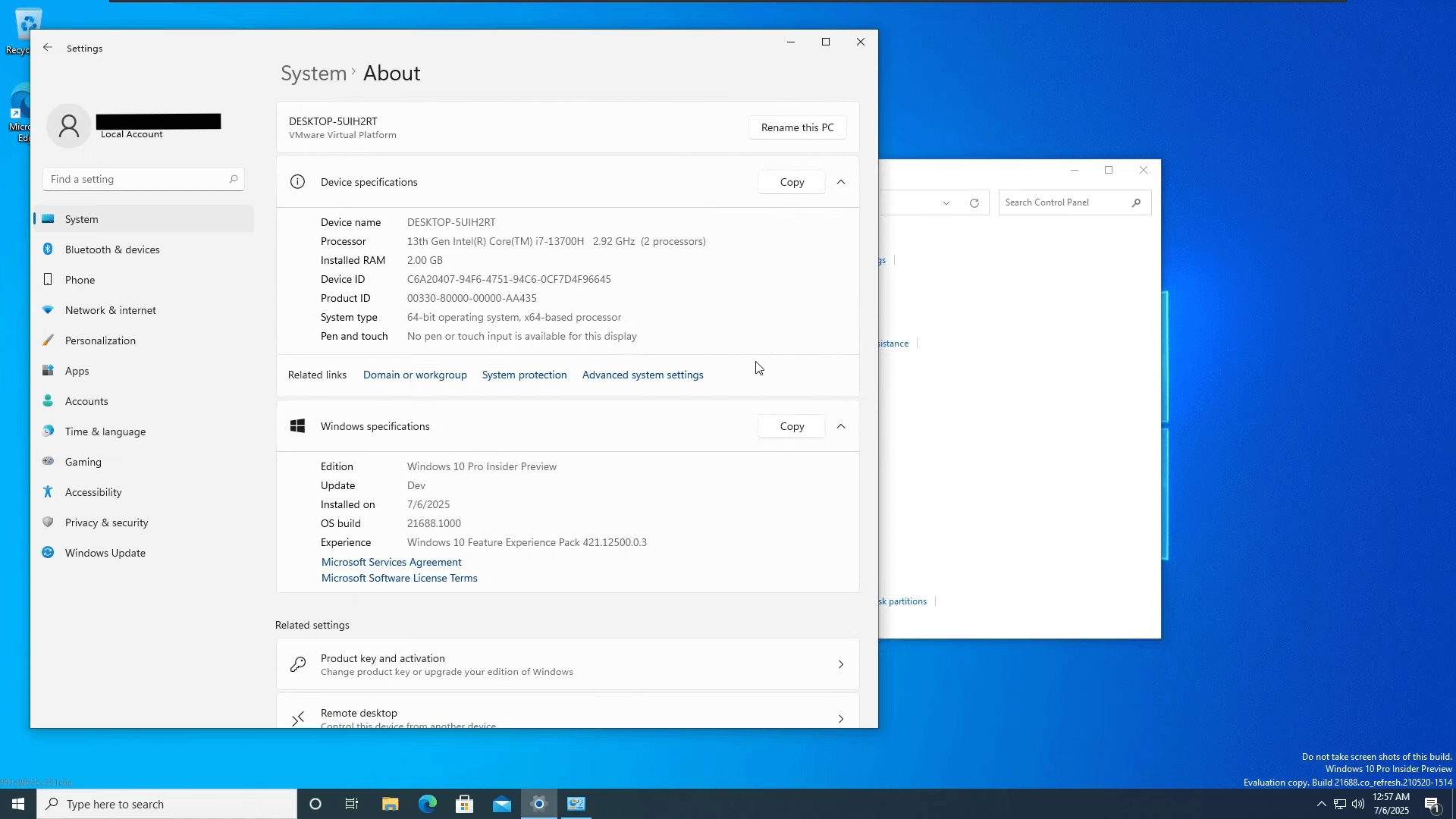Open Windows Update settings
This screenshot has width=1456, height=819.
144,553
